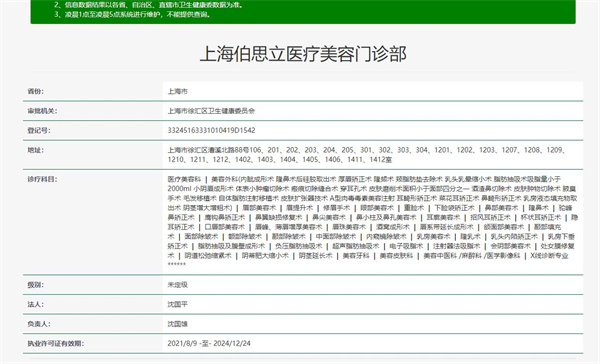Select the value 上海市 in the province row
The width and height of the screenshot is (600, 364).
(178, 91)
